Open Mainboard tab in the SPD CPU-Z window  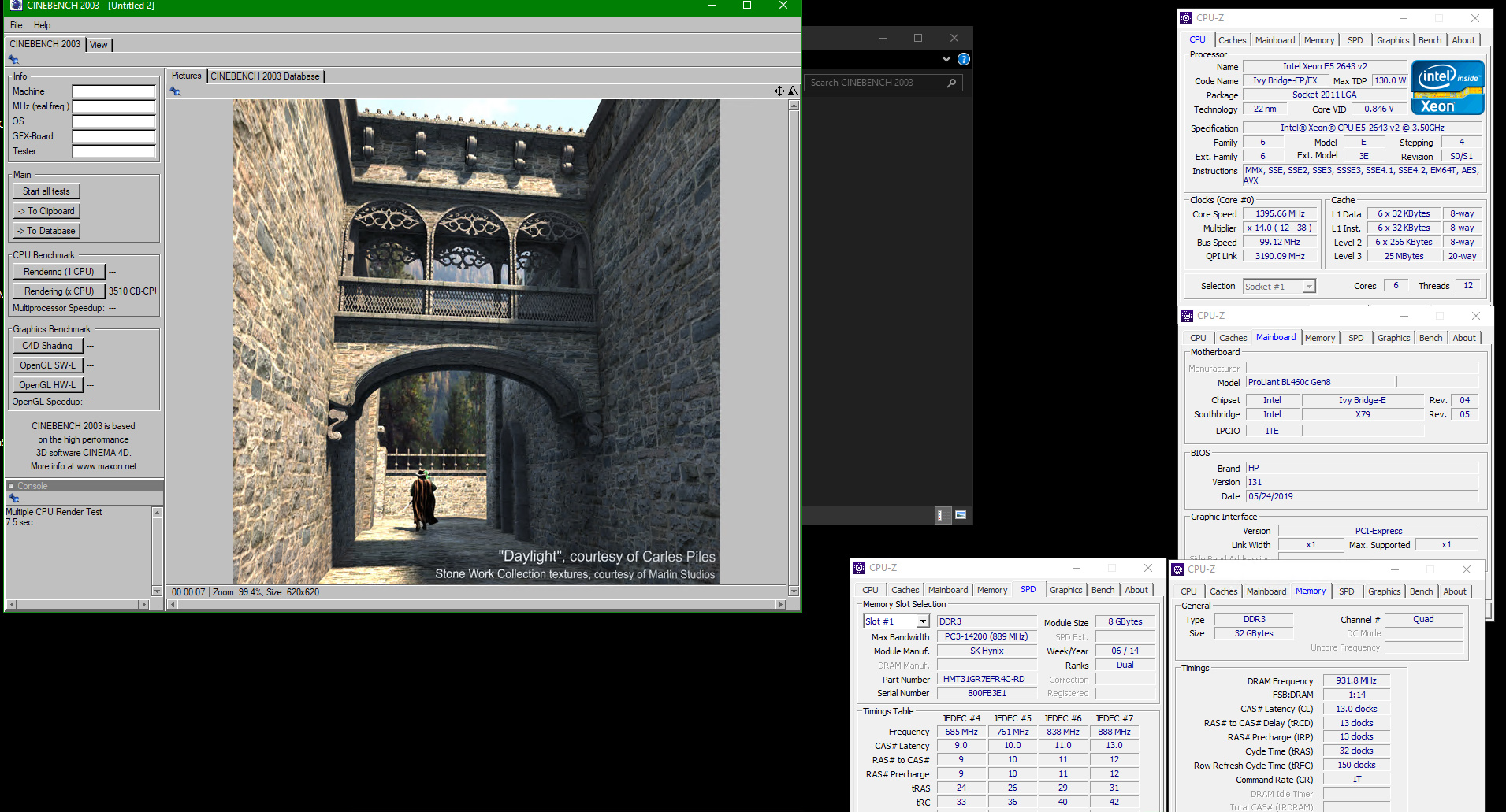tap(947, 590)
